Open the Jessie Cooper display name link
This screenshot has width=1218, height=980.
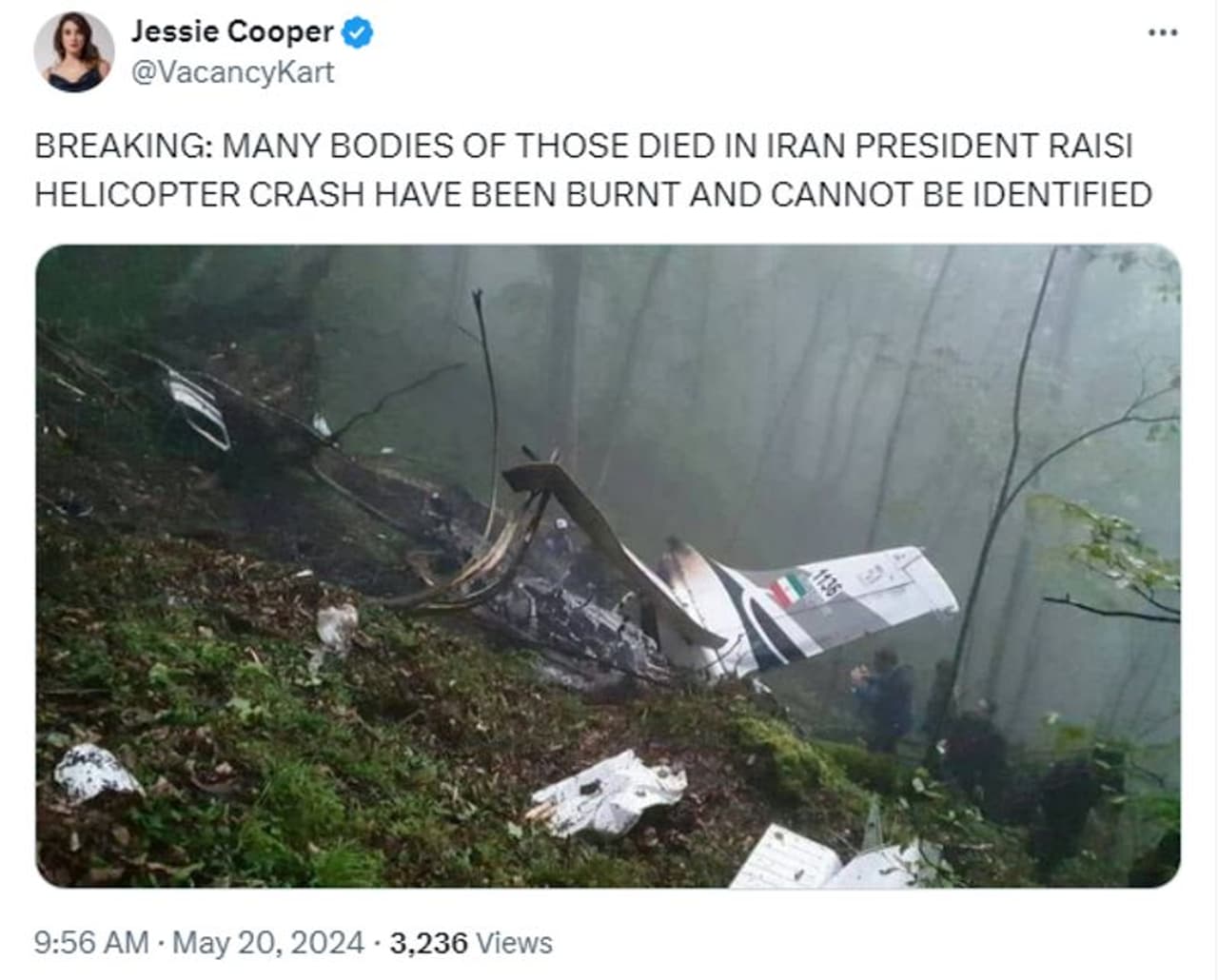[x=232, y=31]
